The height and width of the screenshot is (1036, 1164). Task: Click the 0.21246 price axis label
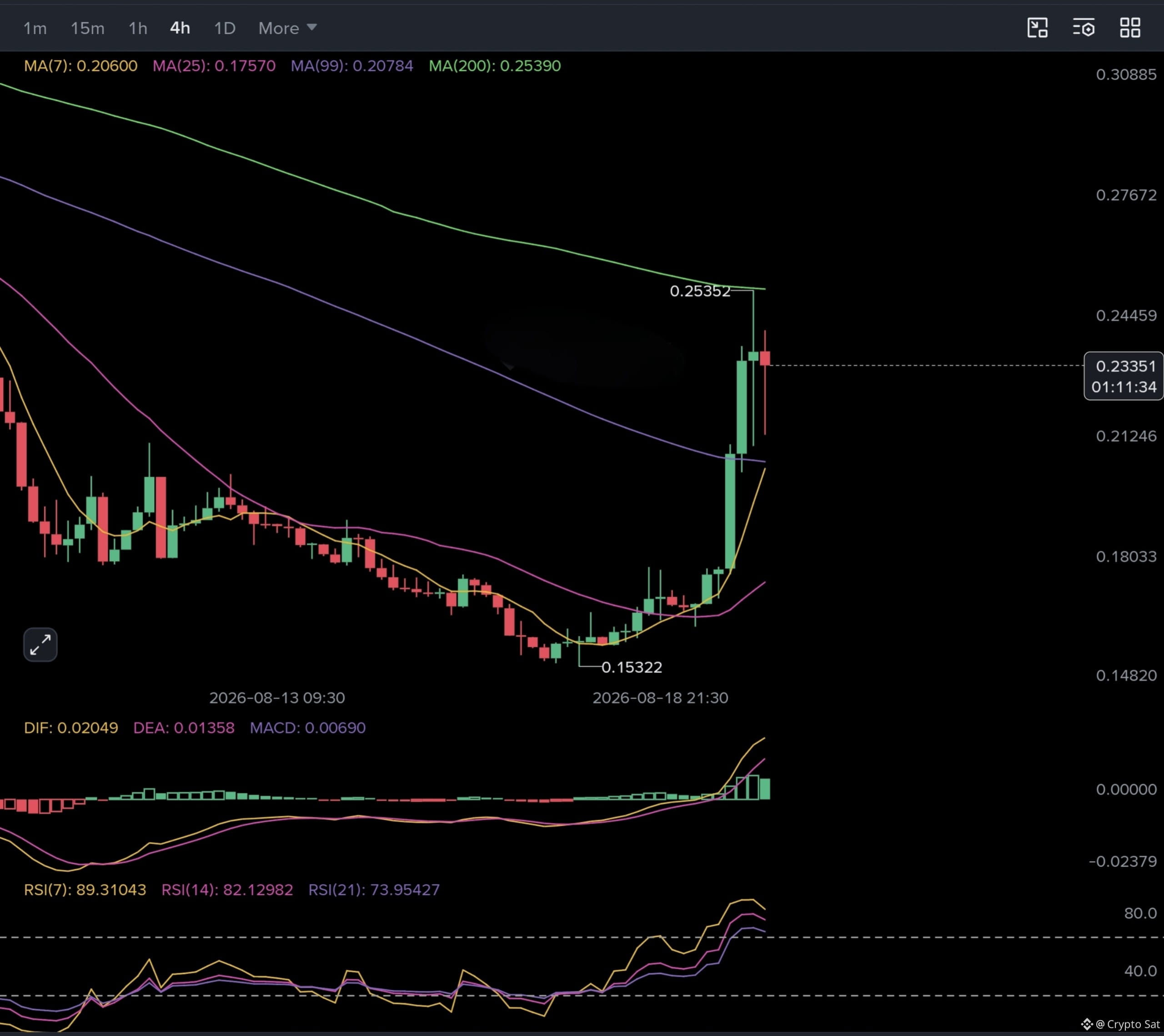1126,436
